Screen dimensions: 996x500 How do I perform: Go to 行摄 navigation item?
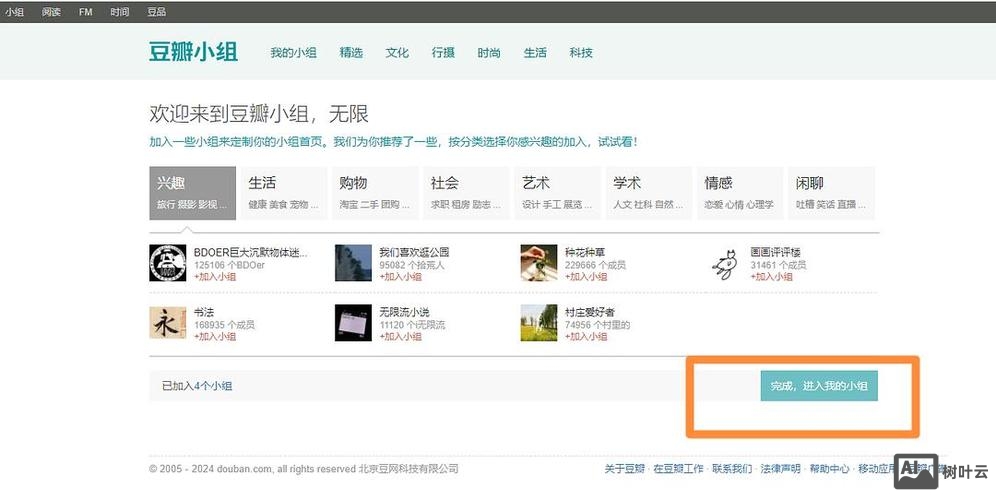[x=443, y=53]
